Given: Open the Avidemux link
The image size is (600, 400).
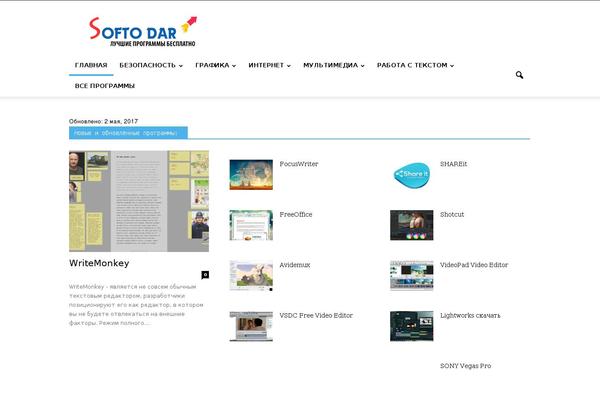Looking at the screenshot, I should coord(295,265).
